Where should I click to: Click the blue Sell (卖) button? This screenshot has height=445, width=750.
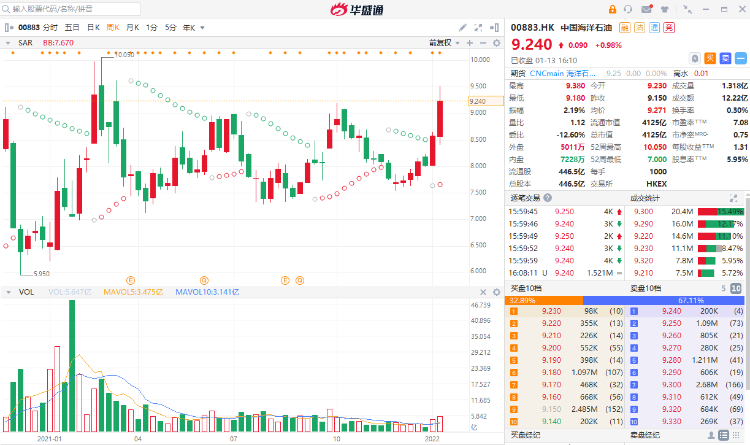tap(726, 58)
